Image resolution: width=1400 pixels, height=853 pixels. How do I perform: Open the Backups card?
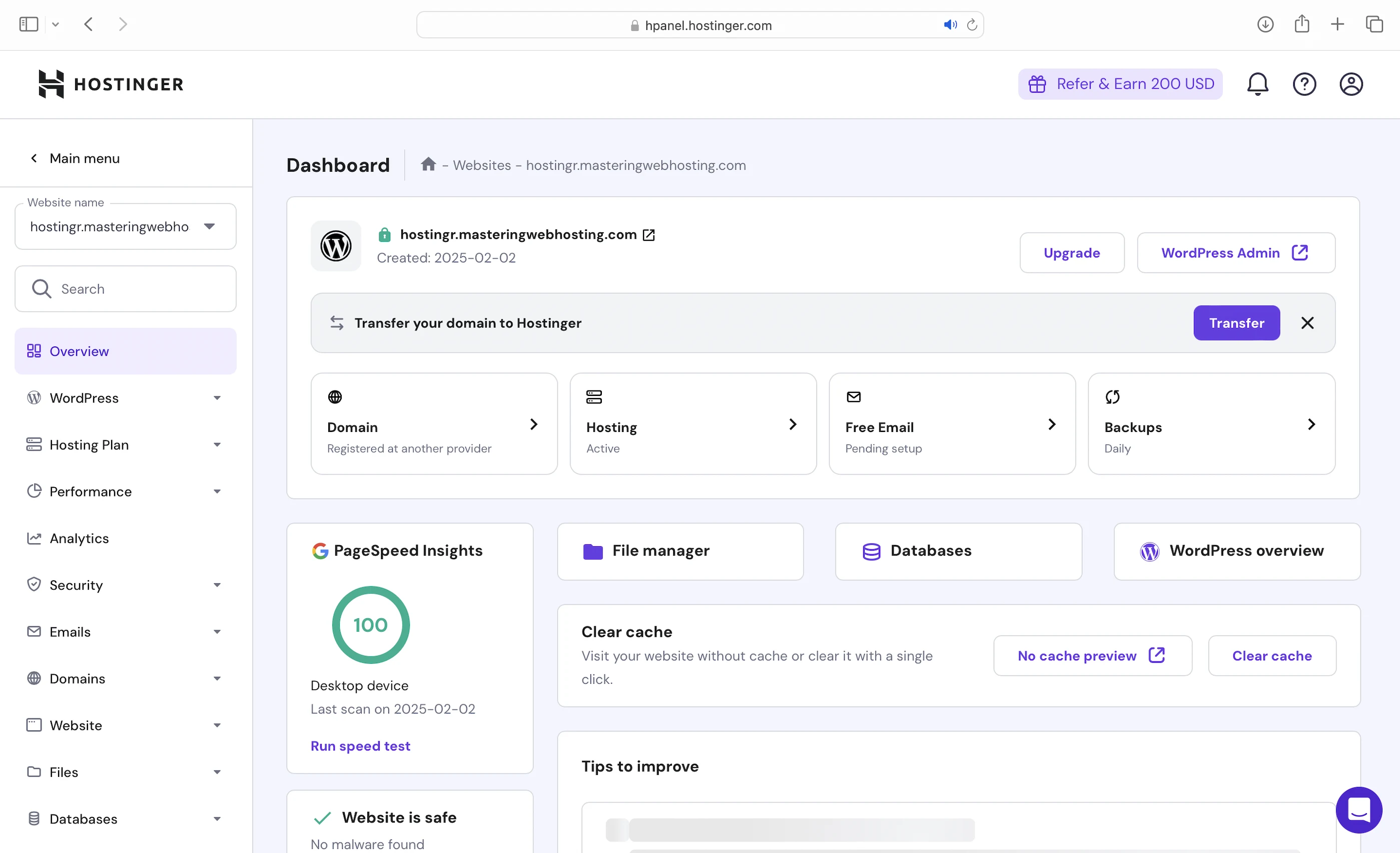click(1211, 424)
